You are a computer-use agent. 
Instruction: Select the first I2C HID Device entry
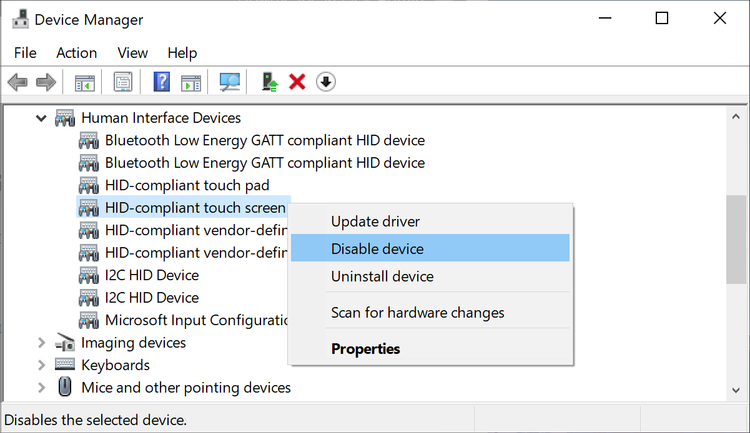(151, 275)
